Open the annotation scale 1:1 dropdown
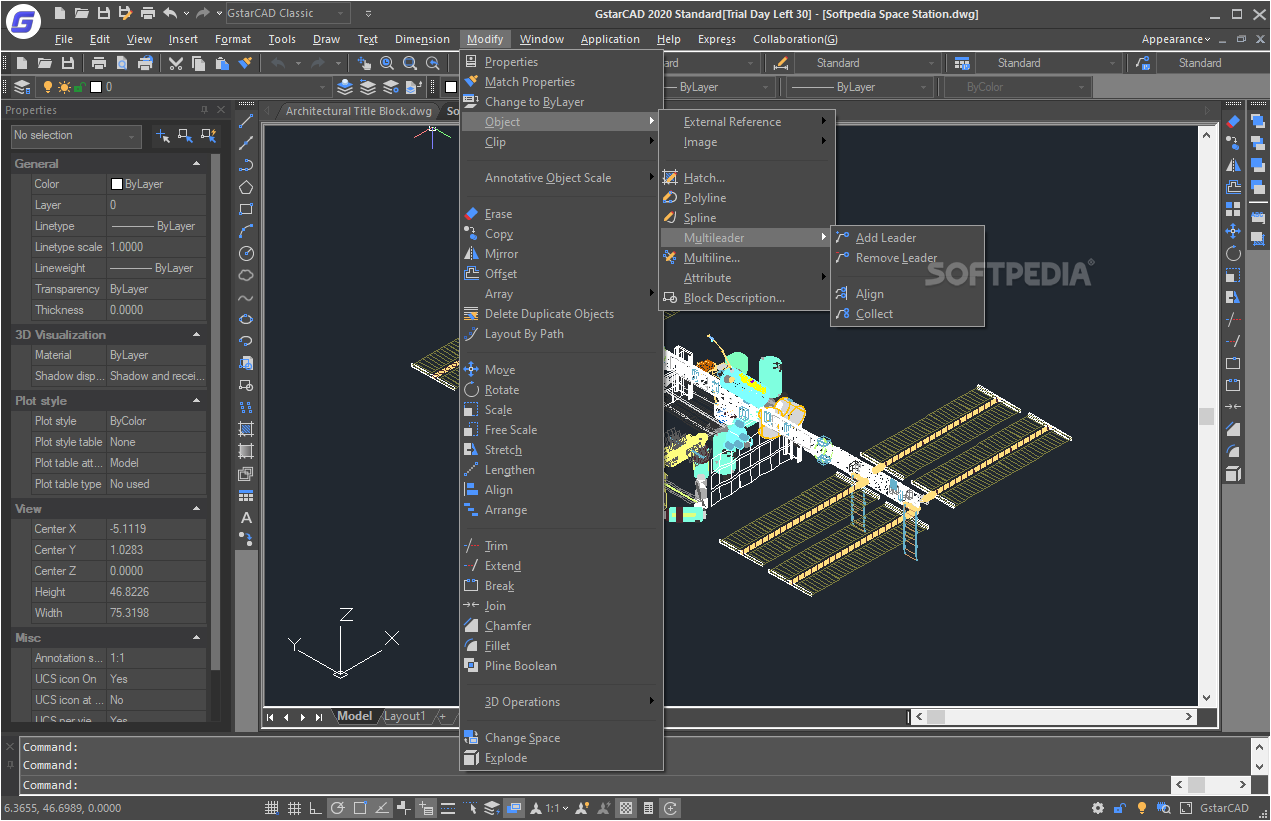 click(x=557, y=808)
